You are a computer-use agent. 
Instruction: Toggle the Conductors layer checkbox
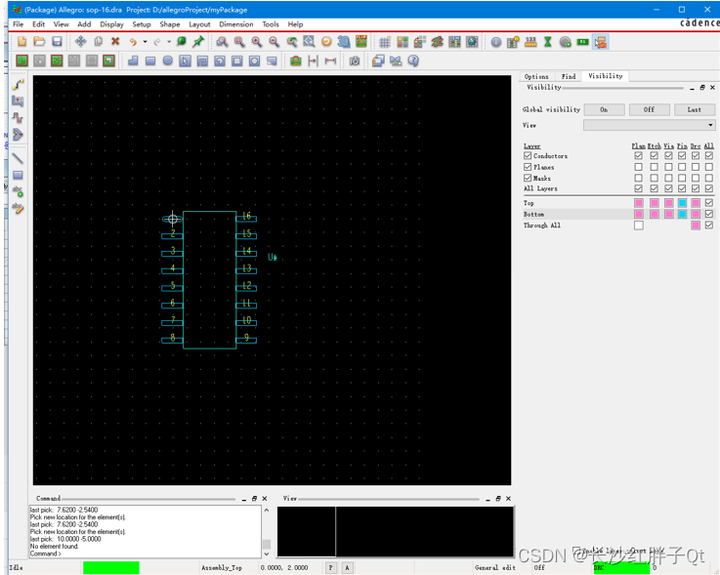click(x=528, y=156)
